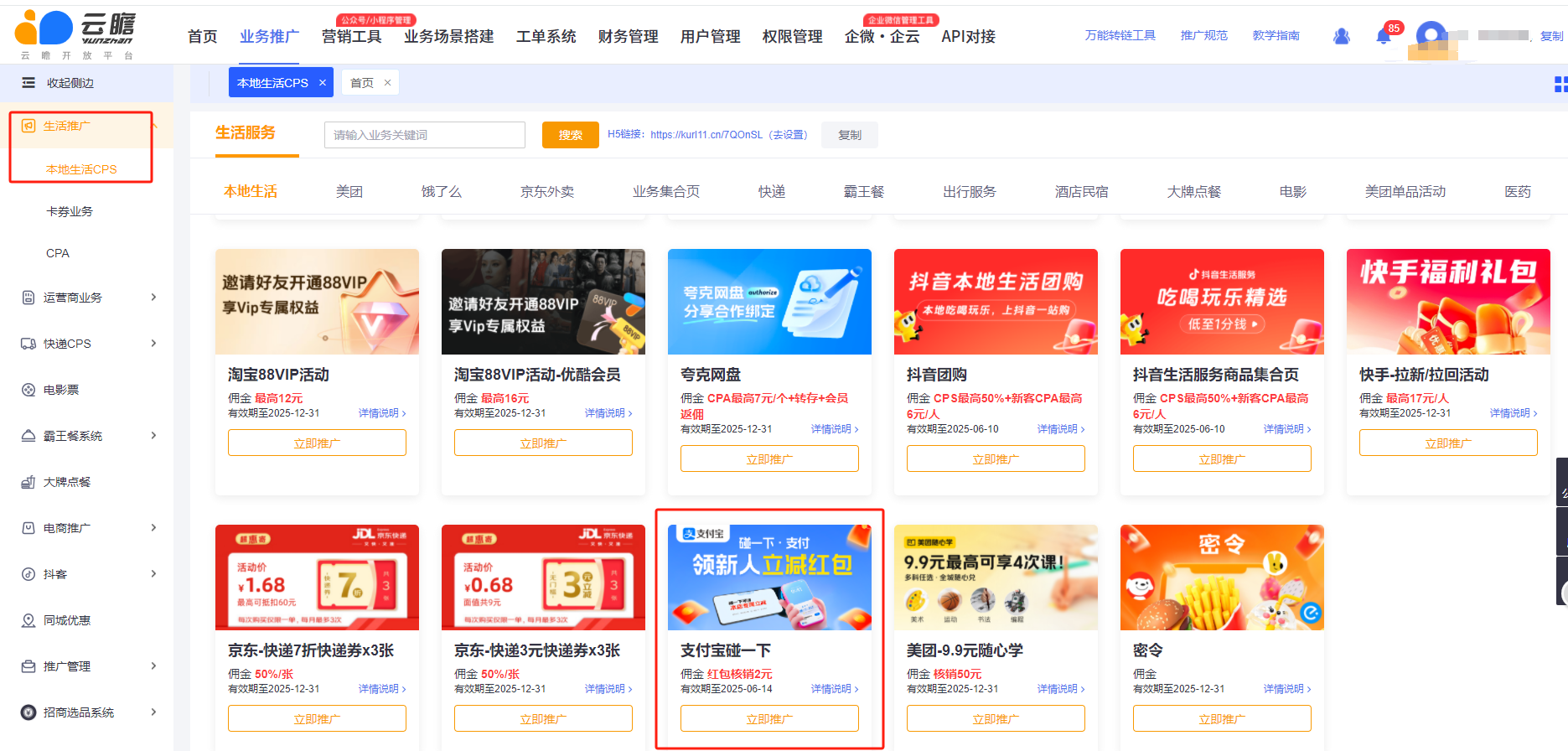Click the H5 link URL
The width and height of the screenshot is (1568, 751).
click(706, 135)
